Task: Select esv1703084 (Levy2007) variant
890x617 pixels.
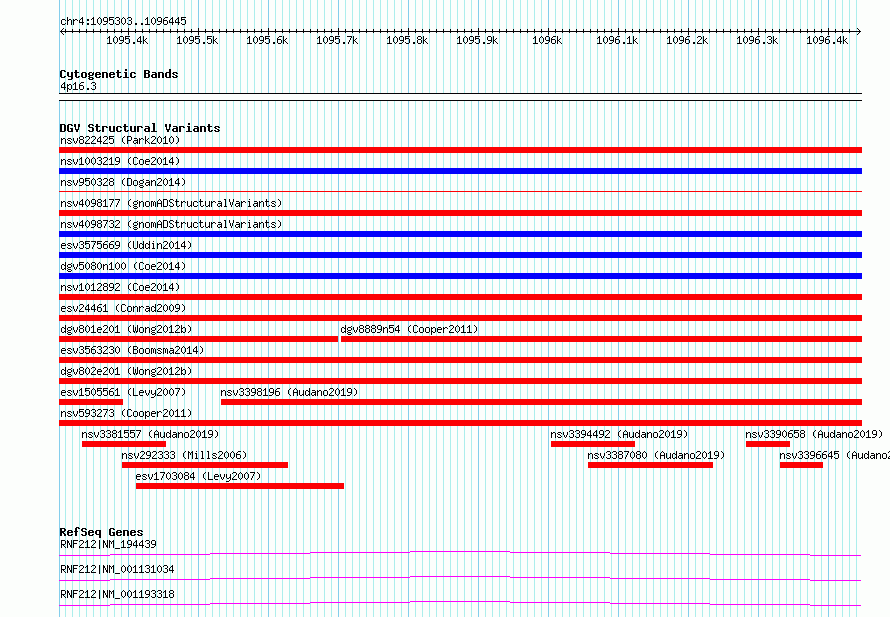Action: (198, 476)
